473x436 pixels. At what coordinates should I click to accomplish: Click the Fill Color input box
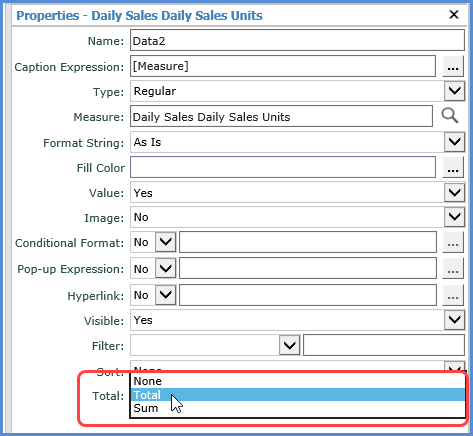tap(283, 167)
